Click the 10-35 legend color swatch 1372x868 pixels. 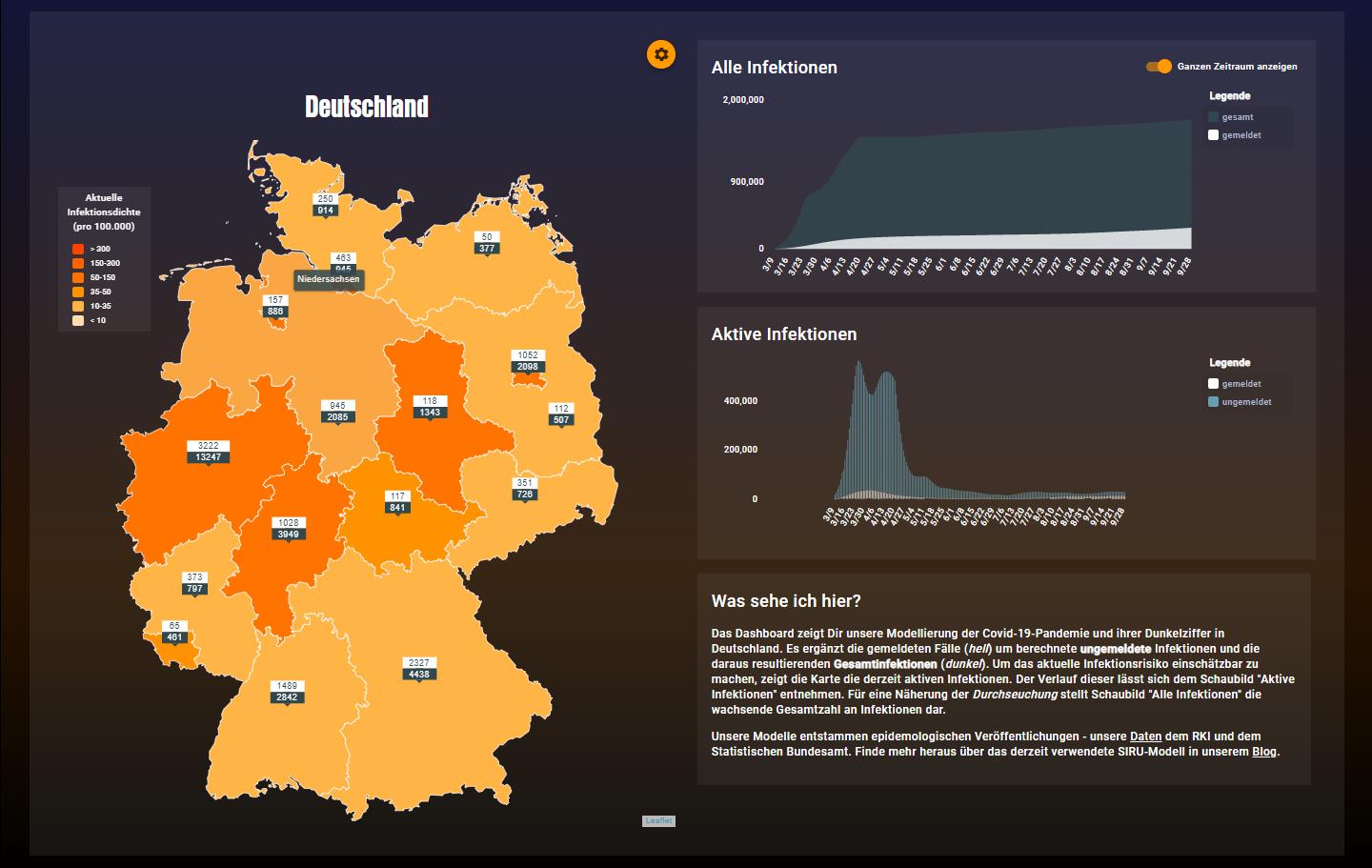click(78, 306)
